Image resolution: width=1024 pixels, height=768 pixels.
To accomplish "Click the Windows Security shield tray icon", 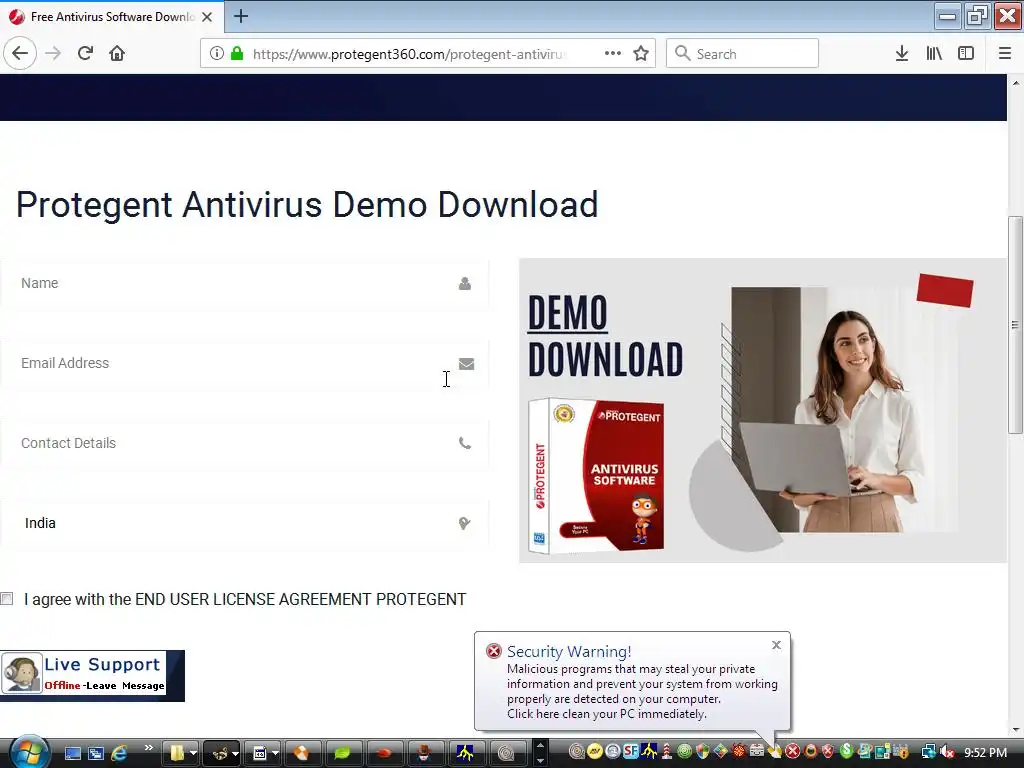I will click(x=703, y=751).
